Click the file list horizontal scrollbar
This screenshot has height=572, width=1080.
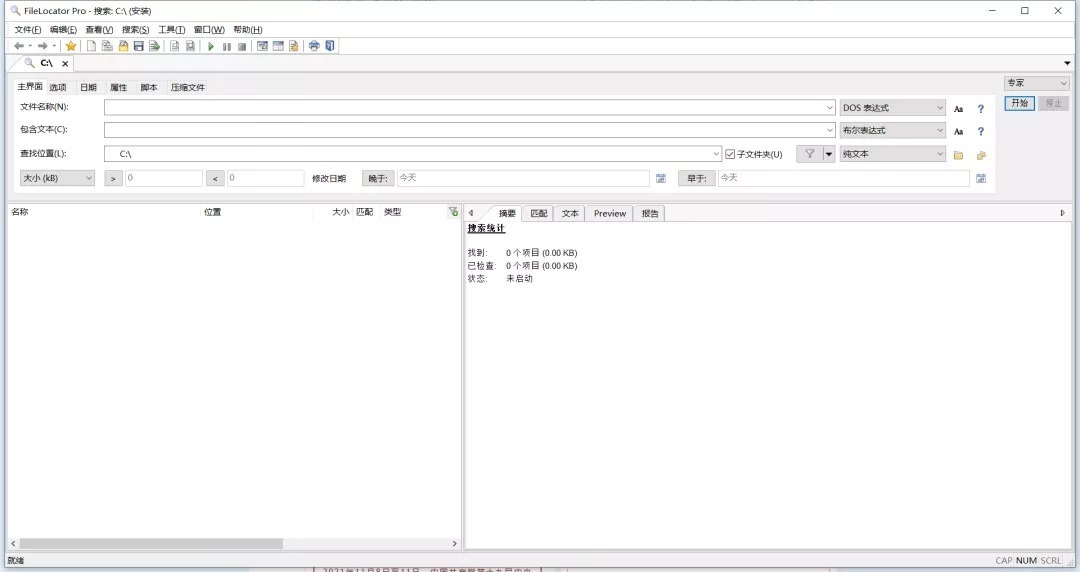click(150, 543)
